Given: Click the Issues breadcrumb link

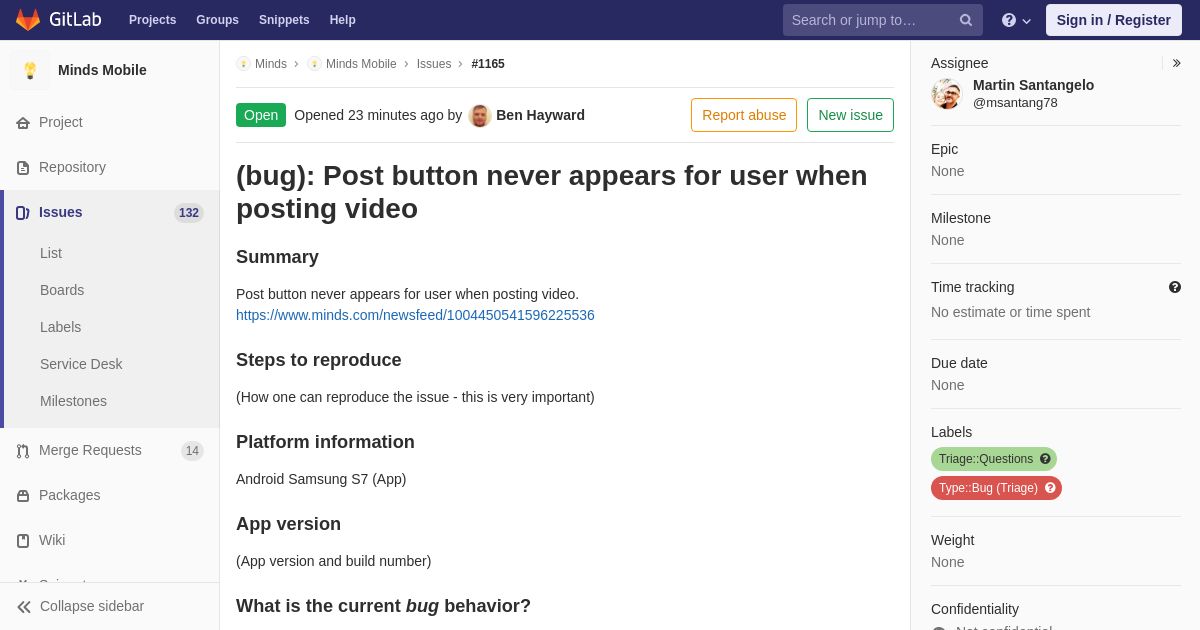Looking at the screenshot, I should click(x=434, y=64).
